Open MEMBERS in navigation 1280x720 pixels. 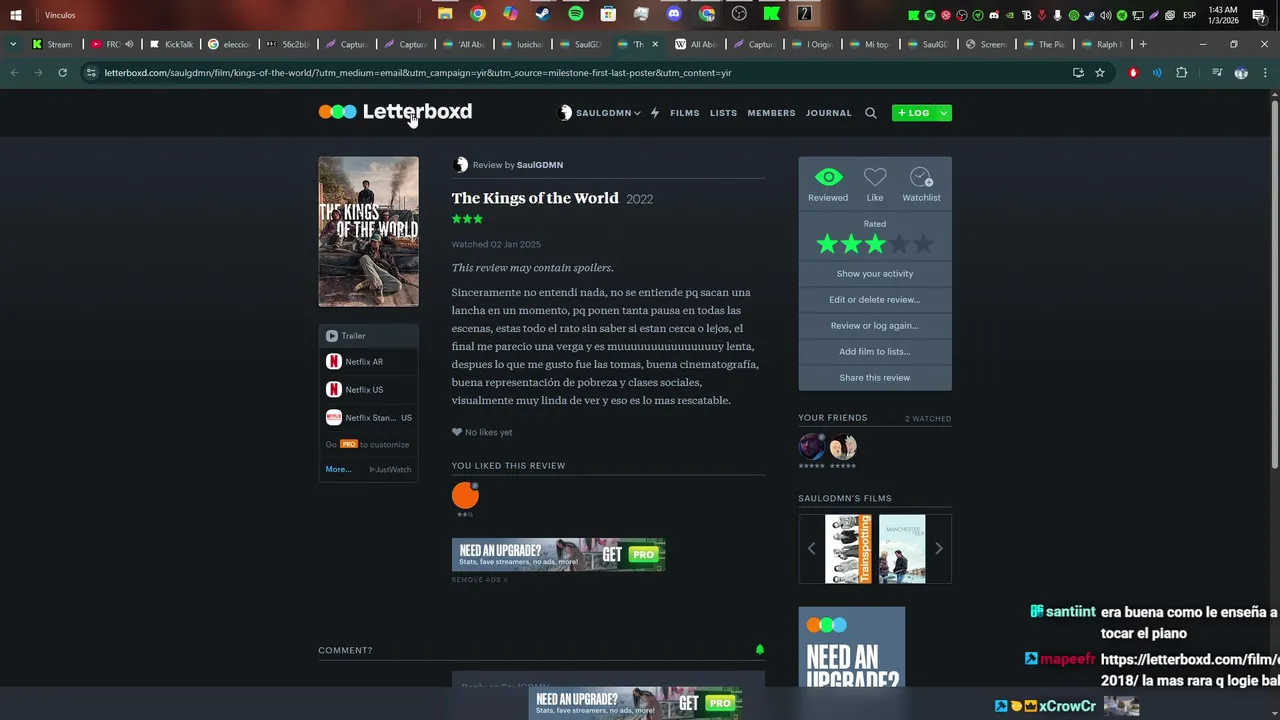coord(771,113)
